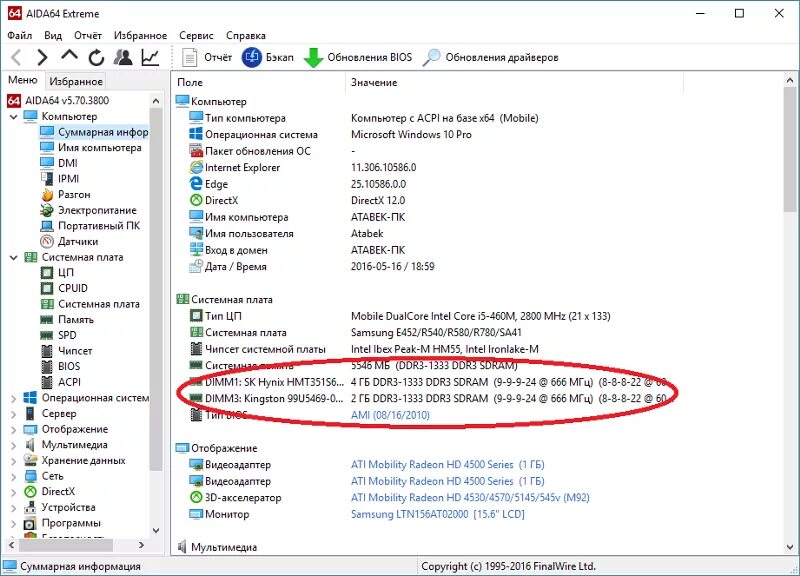The width and height of the screenshot is (800, 576).
Task: Open Samsung LTN156AT02000 monitor link
Action: (x=438, y=514)
